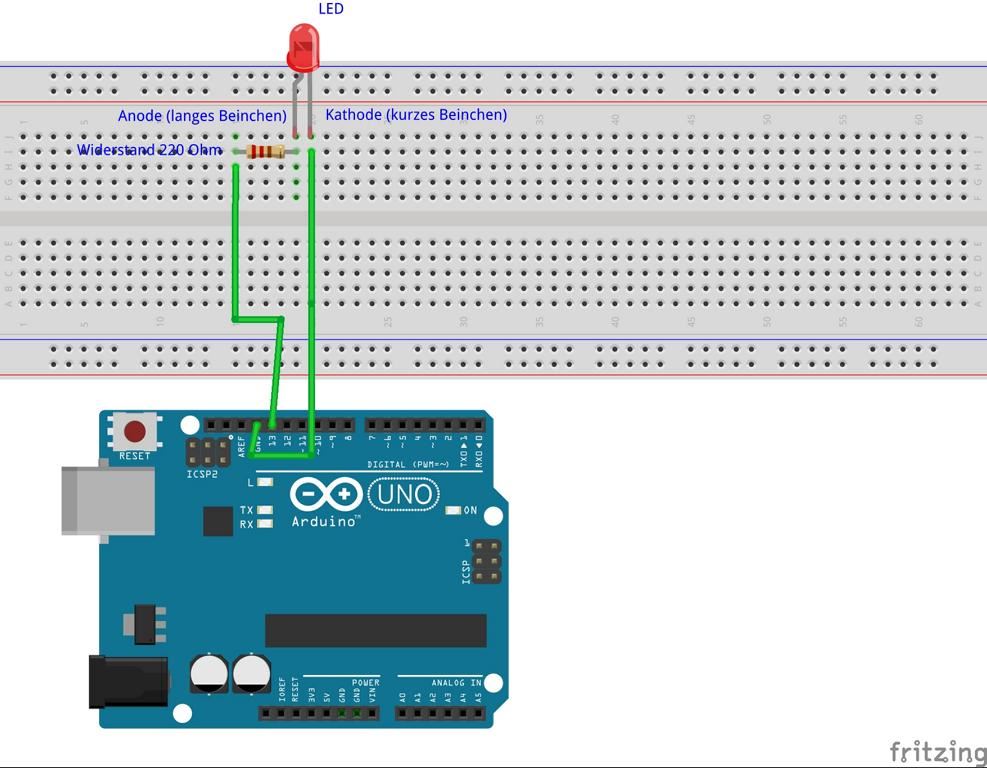Select the 'Kathode (kurzes Beinchen)' label

[416, 115]
